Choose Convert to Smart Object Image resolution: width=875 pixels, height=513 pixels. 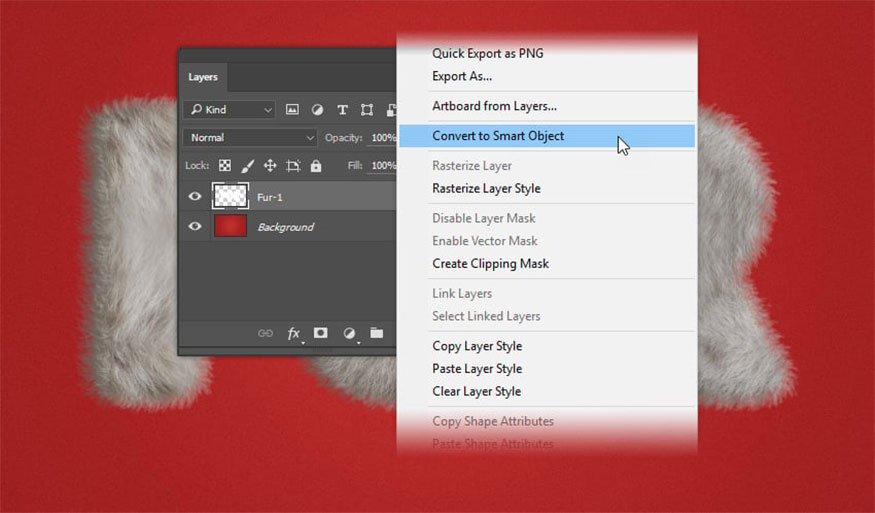click(547, 136)
